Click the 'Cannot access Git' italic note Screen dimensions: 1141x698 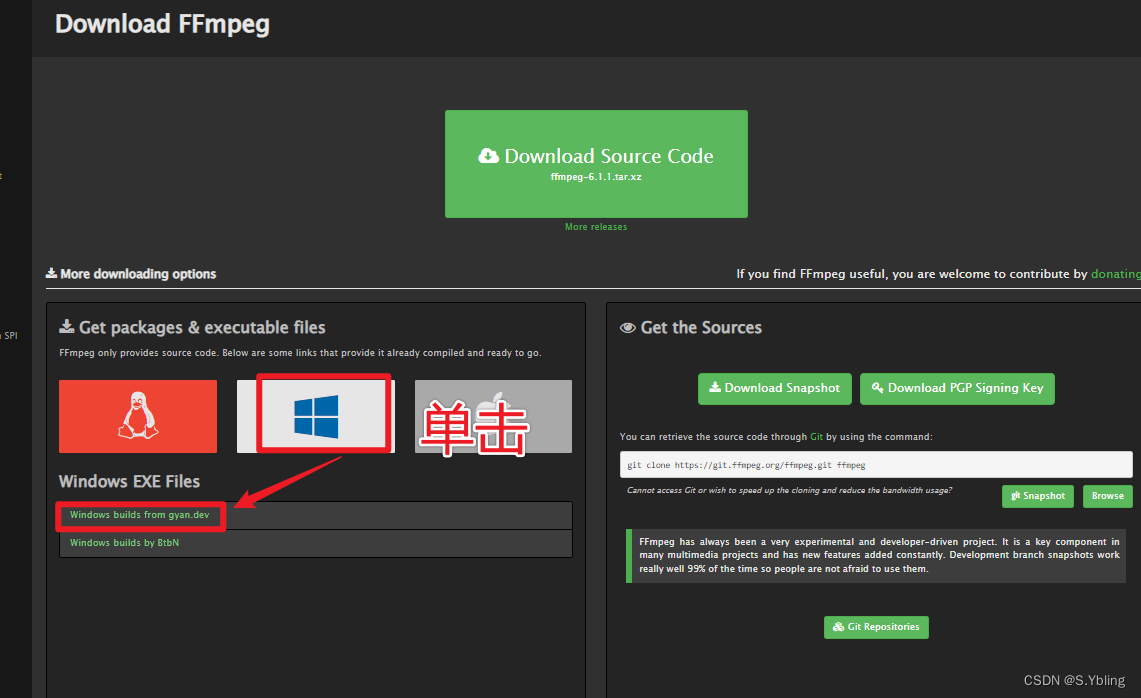[790, 491]
